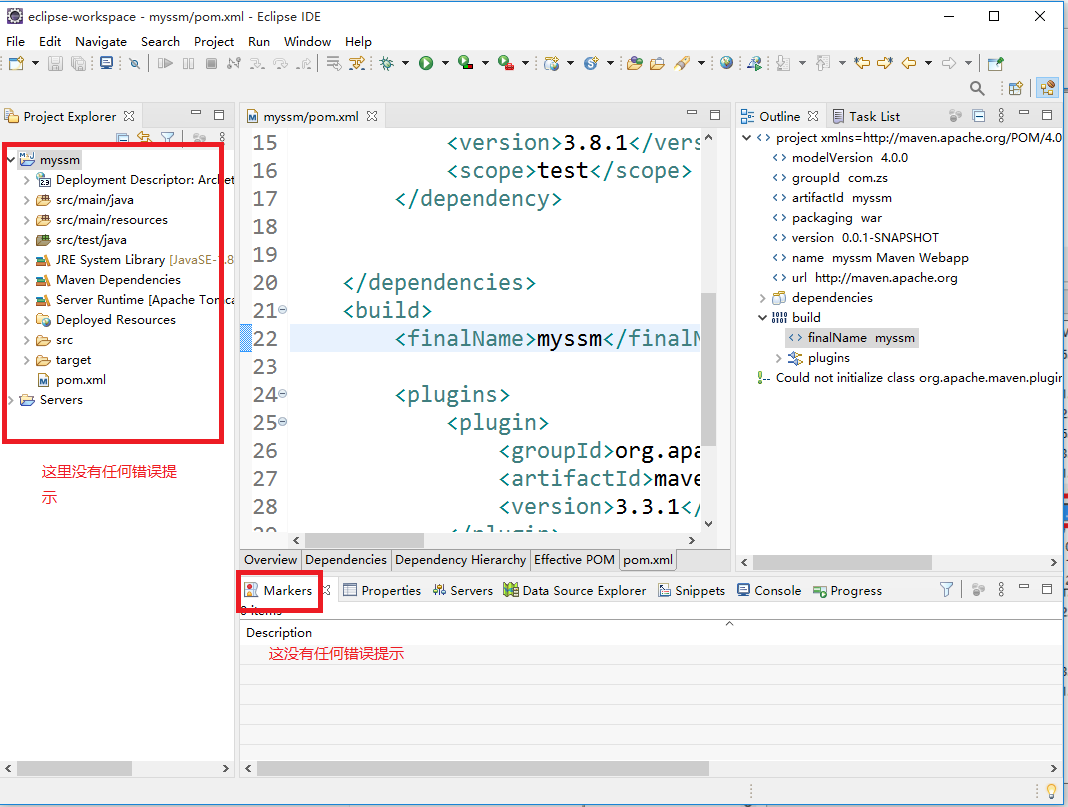Open the Window menu
The height and width of the screenshot is (807, 1068).
307,42
